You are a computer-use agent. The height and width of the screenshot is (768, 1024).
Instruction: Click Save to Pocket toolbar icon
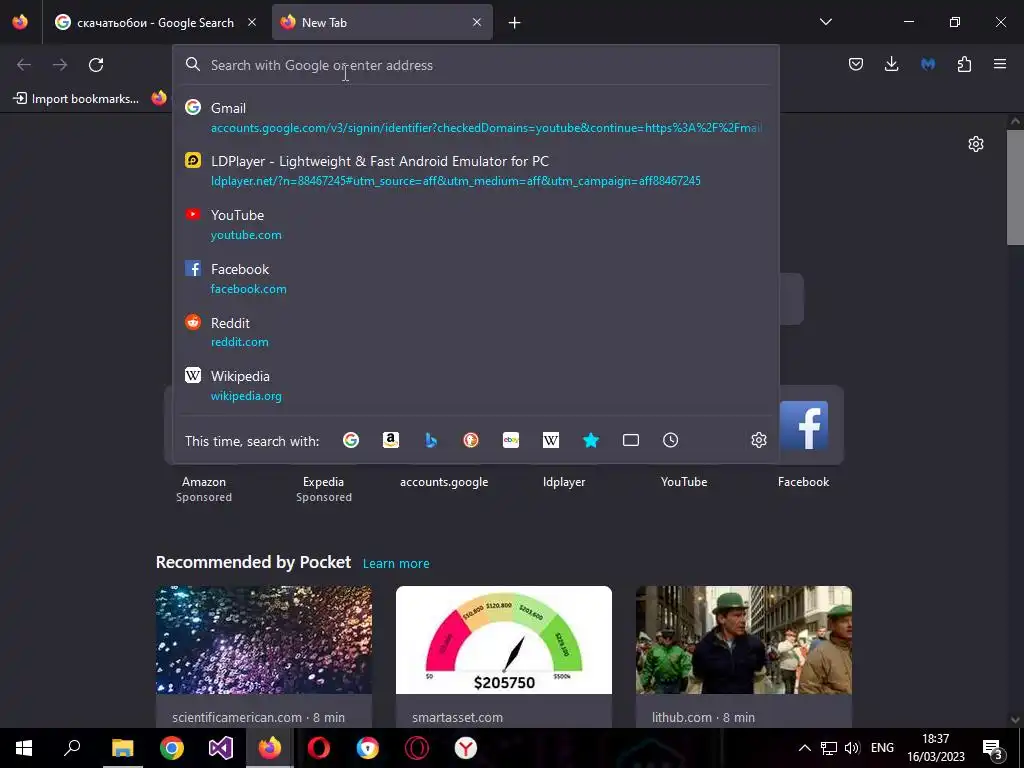856,64
